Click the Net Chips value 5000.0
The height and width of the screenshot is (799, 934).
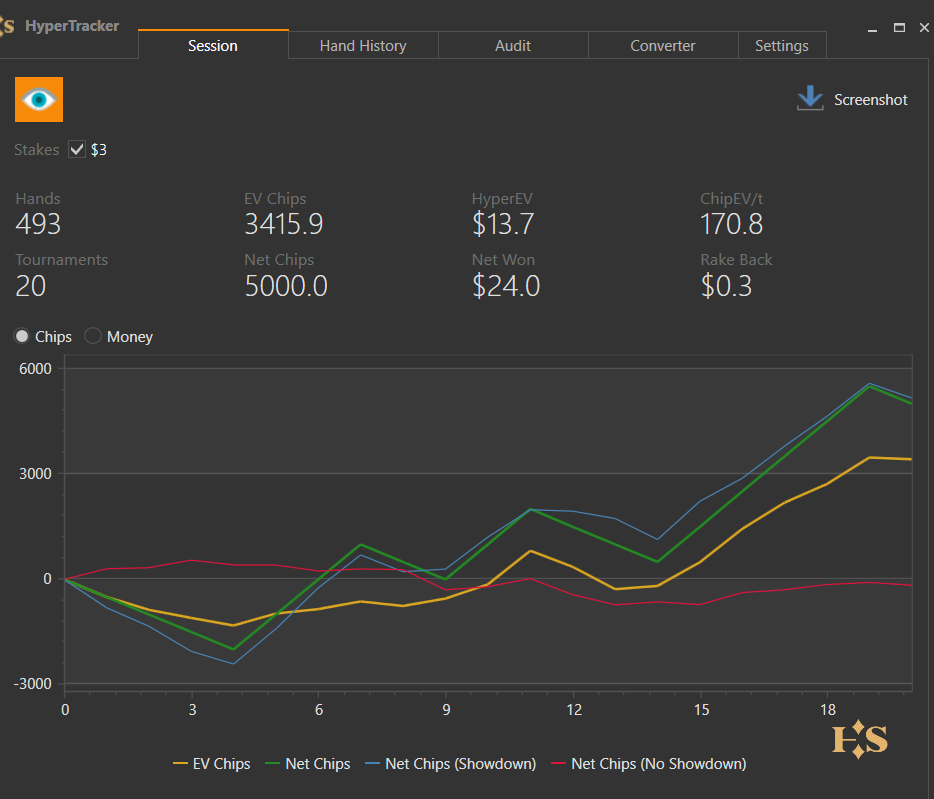tap(286, 286)
